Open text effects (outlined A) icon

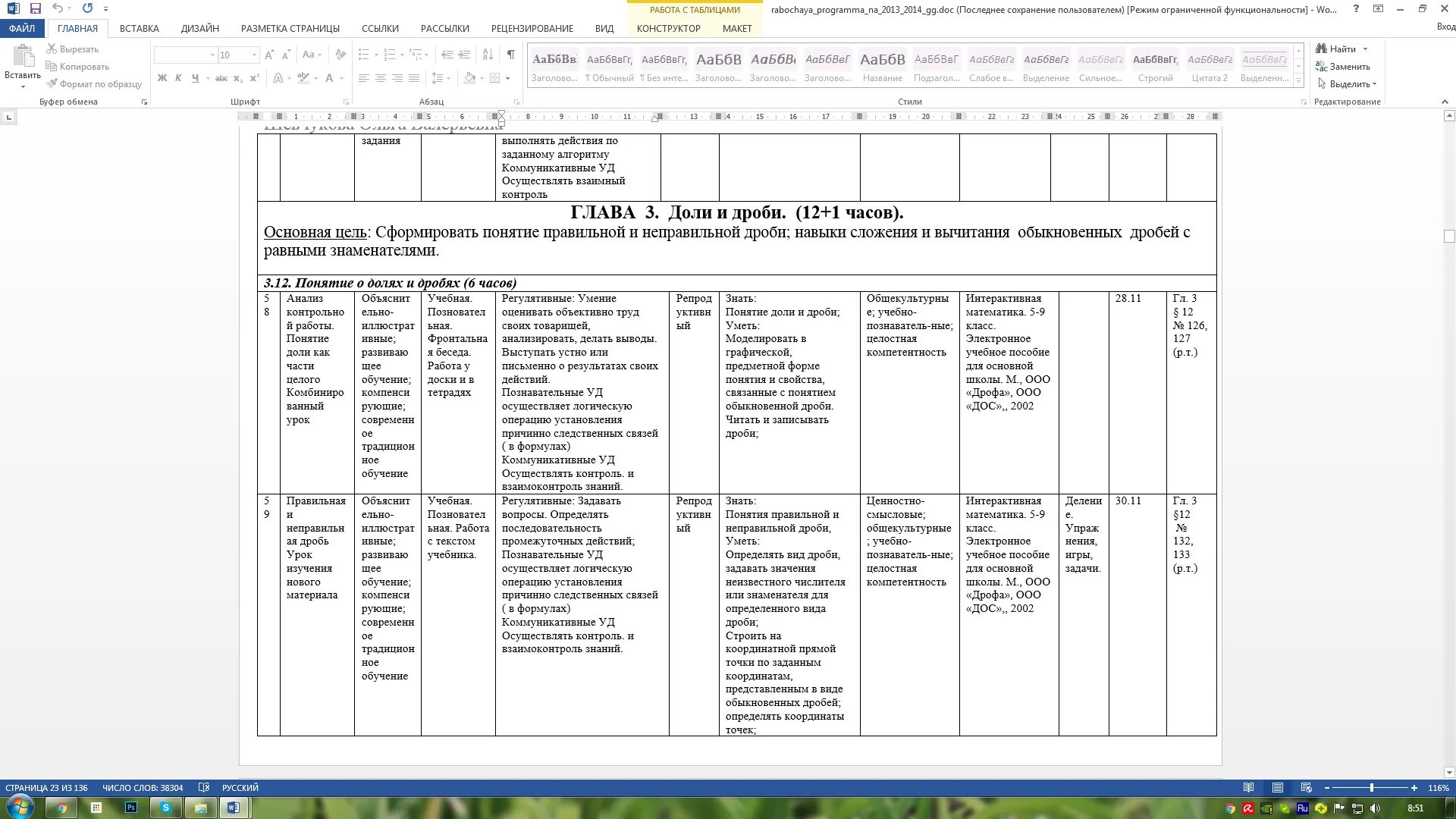(x=278, y=78)
